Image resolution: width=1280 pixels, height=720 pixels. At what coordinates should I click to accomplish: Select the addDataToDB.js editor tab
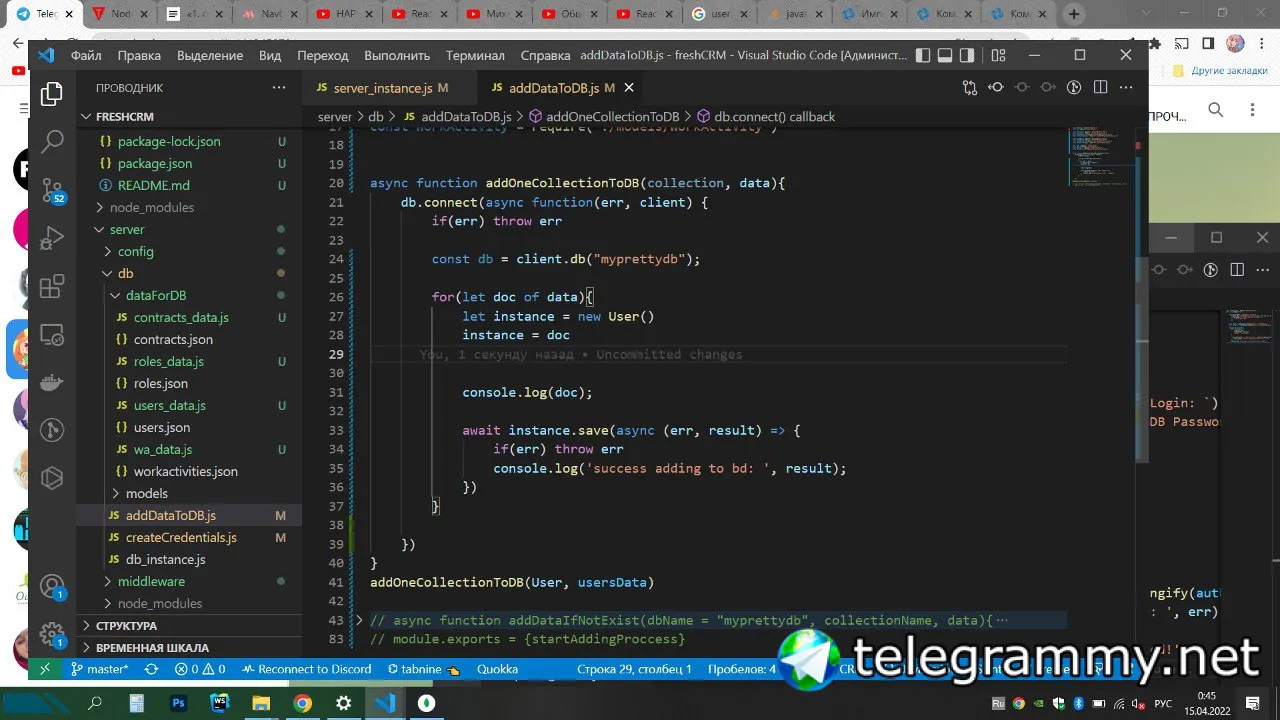pyautogui.click(x=552, y=88)
